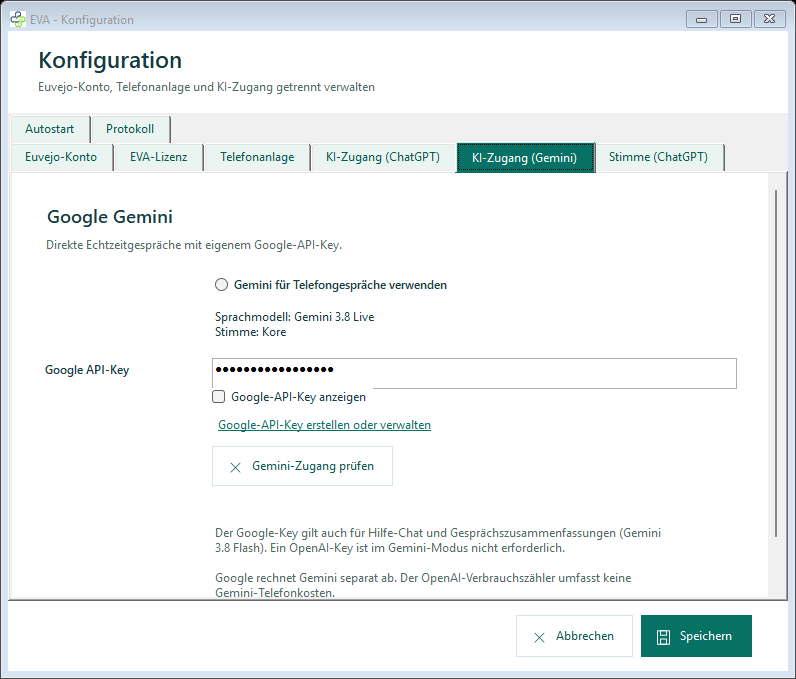Open the Google-API-Key erstellen oder verwalten link
This screenshot has width=796, height=679.
(324, 425)
